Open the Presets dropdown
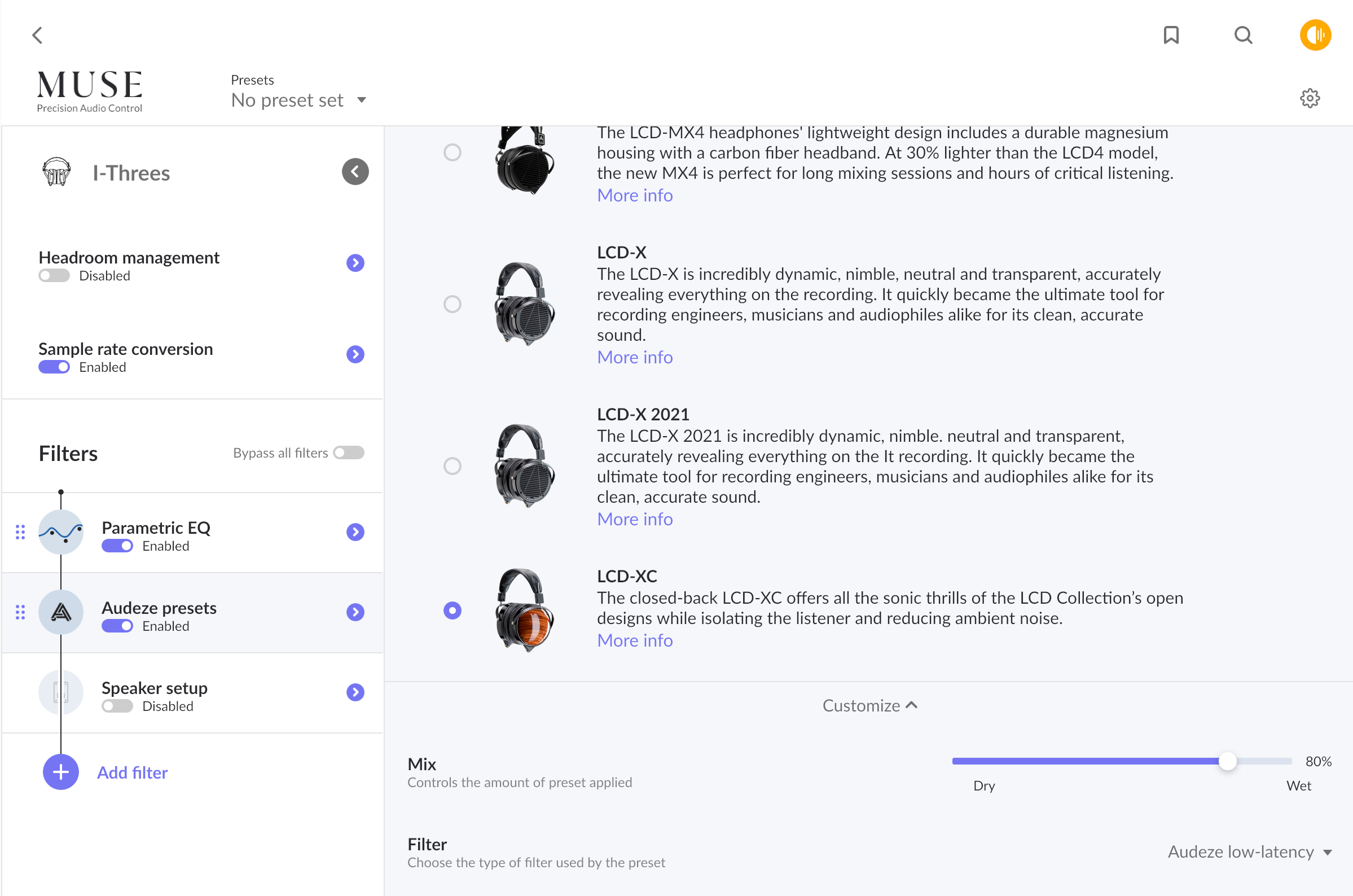Viewport: 1353px width, 896px height. 298,100
